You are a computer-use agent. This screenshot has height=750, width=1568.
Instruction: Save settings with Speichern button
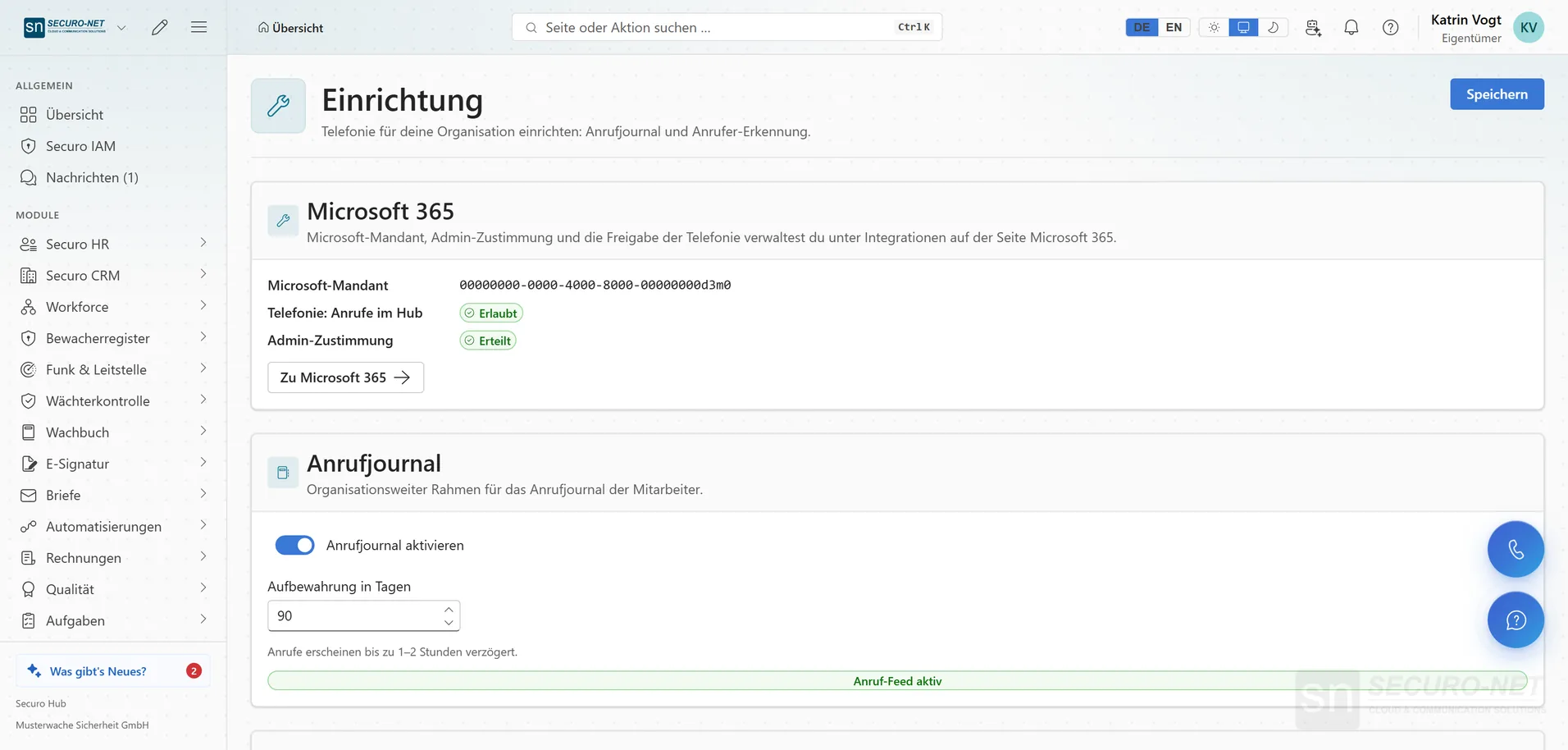coord(1497,94)
